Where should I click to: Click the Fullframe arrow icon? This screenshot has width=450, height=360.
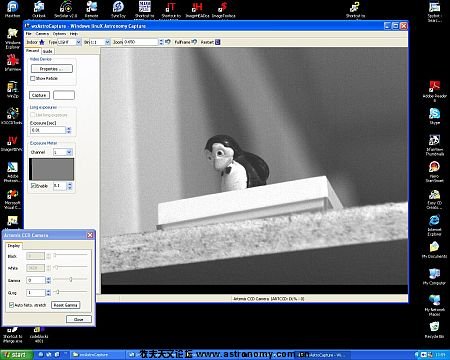coord(194,42)
